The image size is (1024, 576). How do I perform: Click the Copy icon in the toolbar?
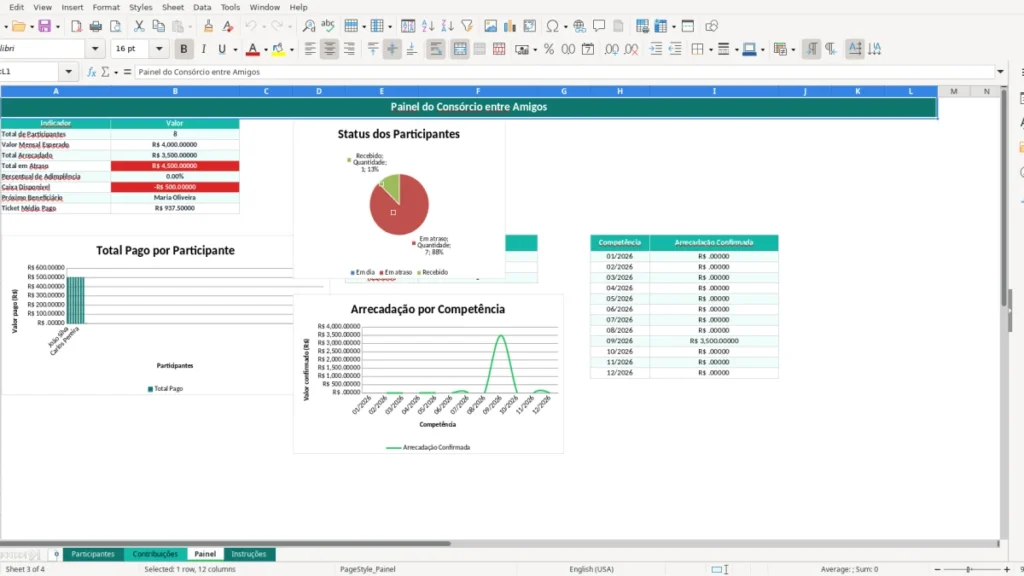click(158, 26)
